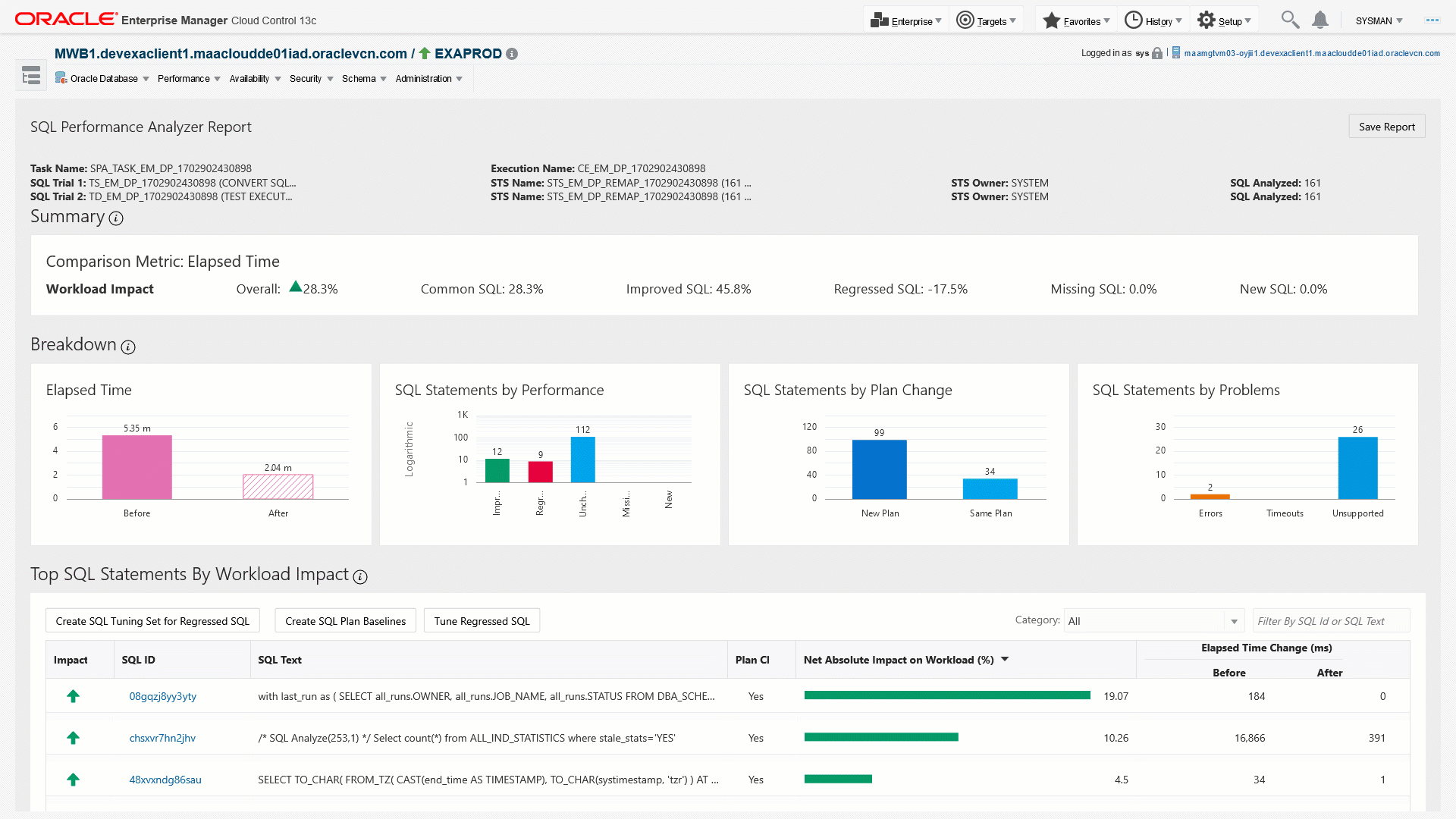
Task: Click the pink Before elapsed time bar
Action: coord(137,467)
